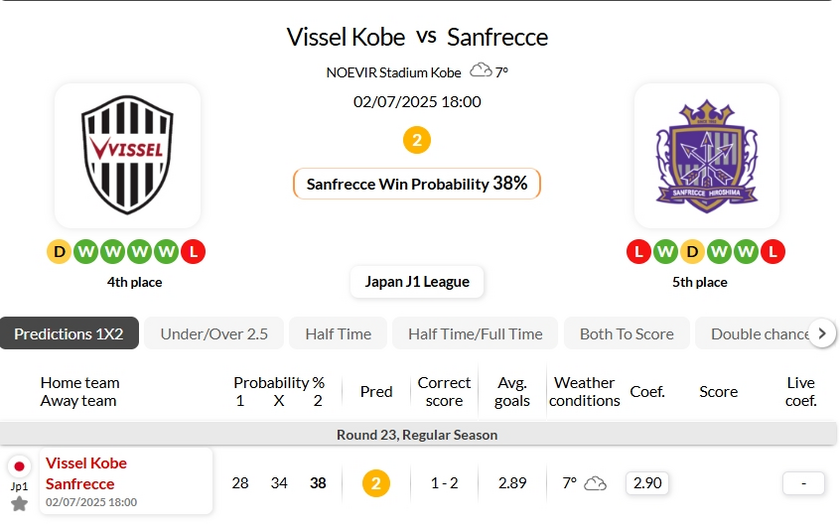This screenshot has width=840, height=527.
Task: Select the Both To Score tab
Action: tap(627, 334)
